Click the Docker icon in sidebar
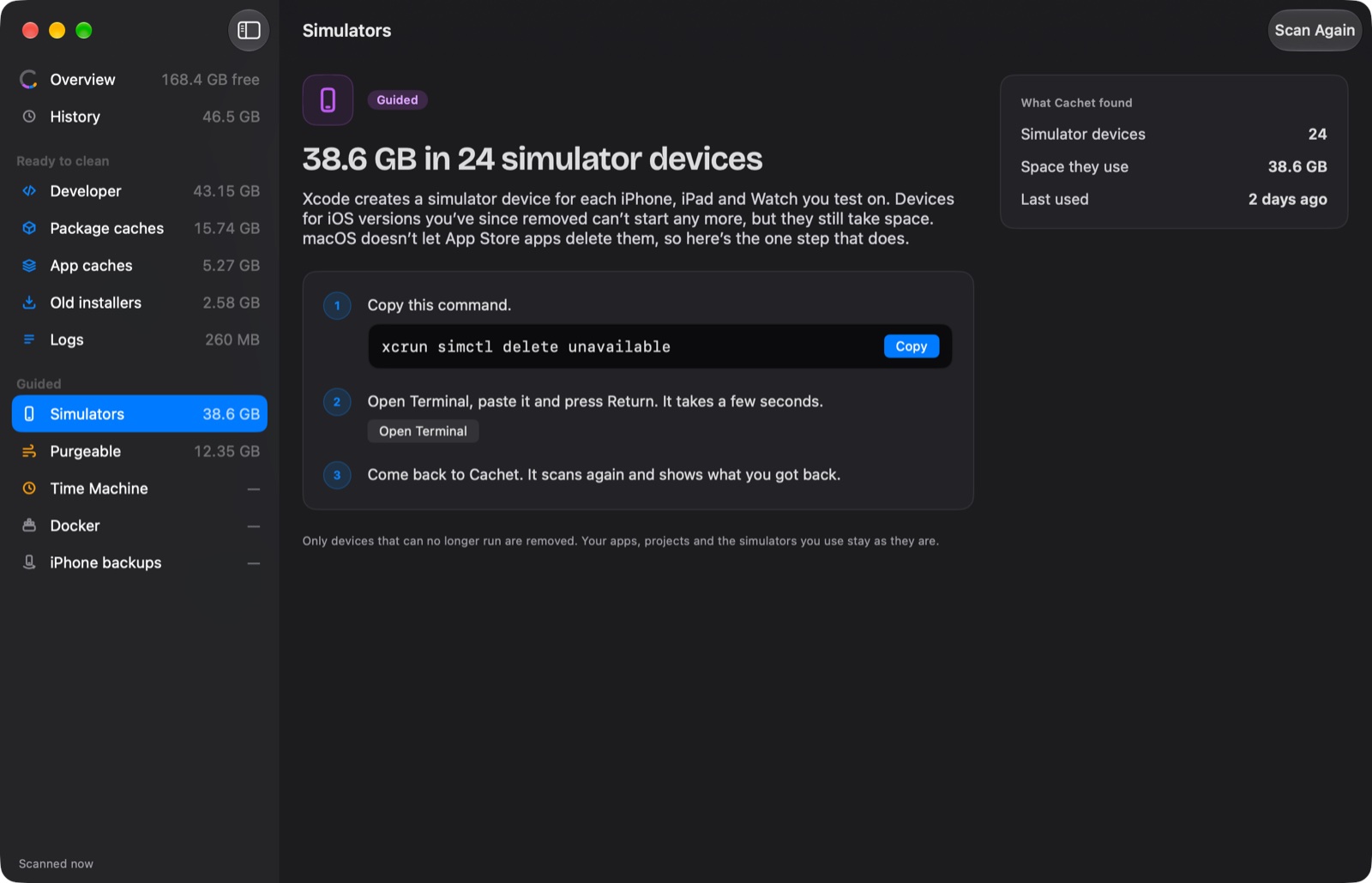1372x883 pixels. point(29,526)
